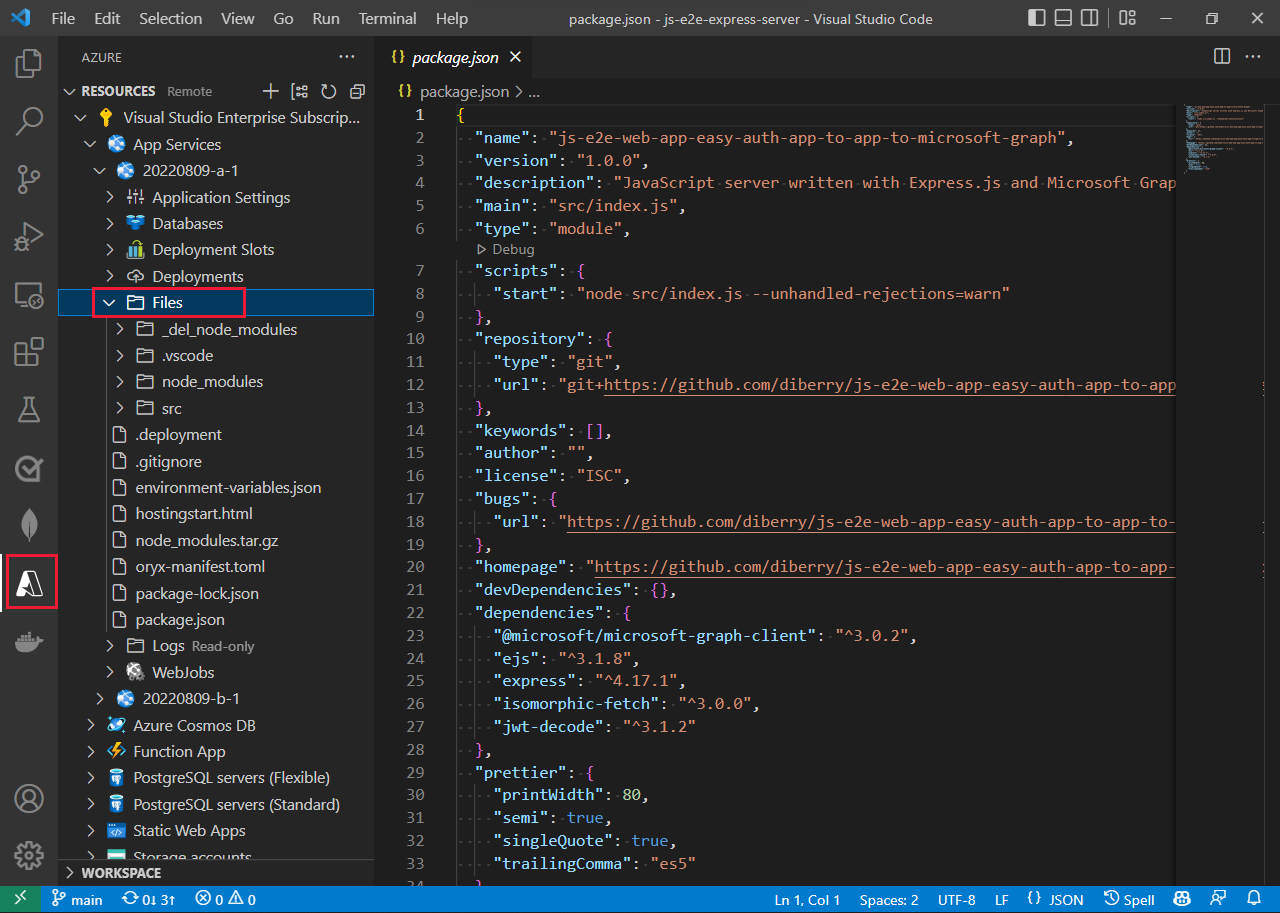Open the Run and Debug icon

[29, 237]
